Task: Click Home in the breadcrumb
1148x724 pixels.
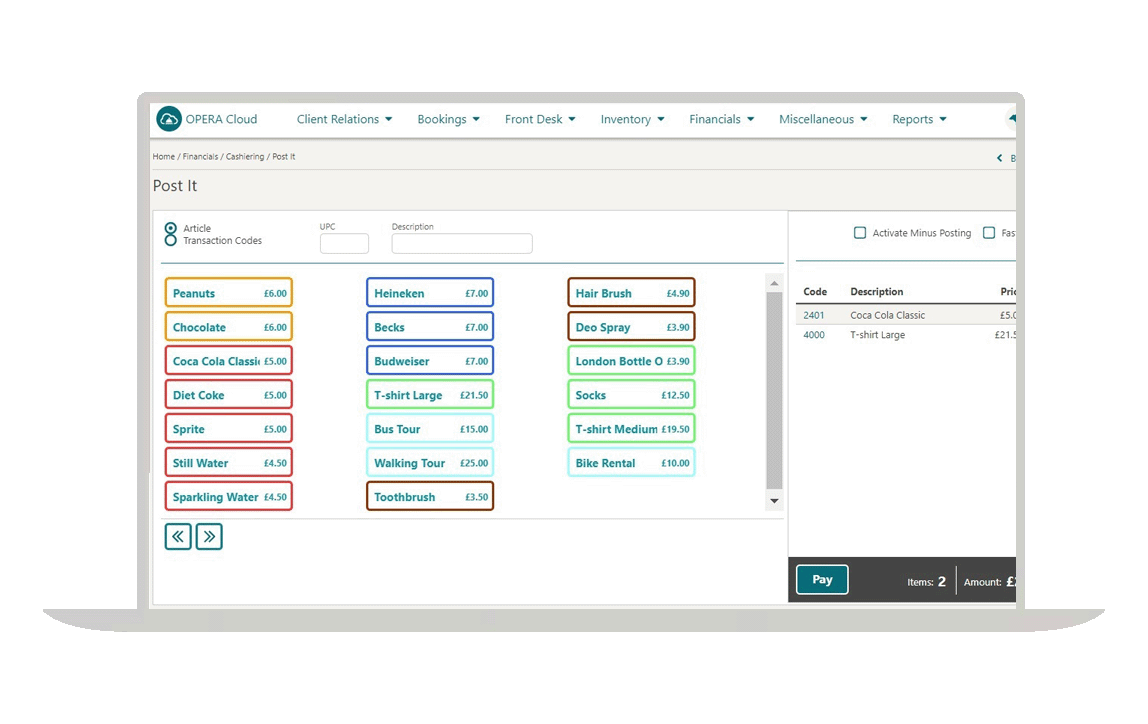Action: 163,157
